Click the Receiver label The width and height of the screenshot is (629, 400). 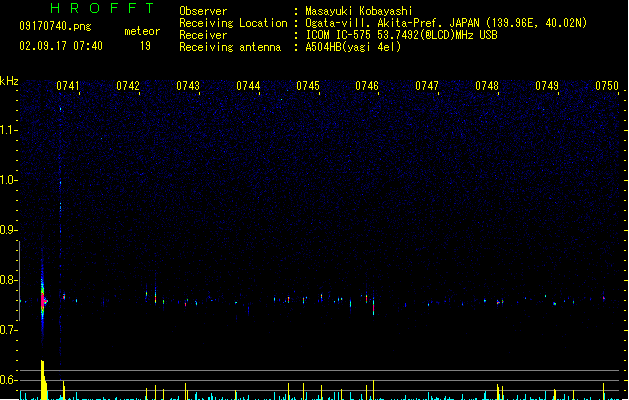[x=203, y=35]
